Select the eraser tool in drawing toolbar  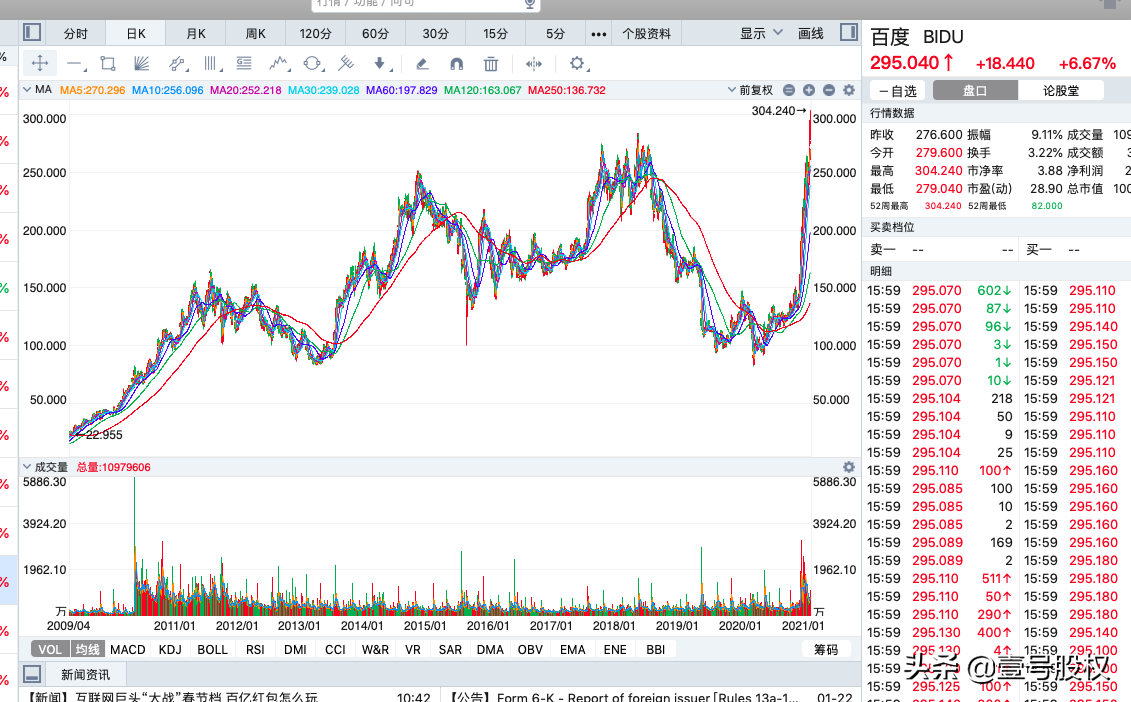(x=422, y=64)
